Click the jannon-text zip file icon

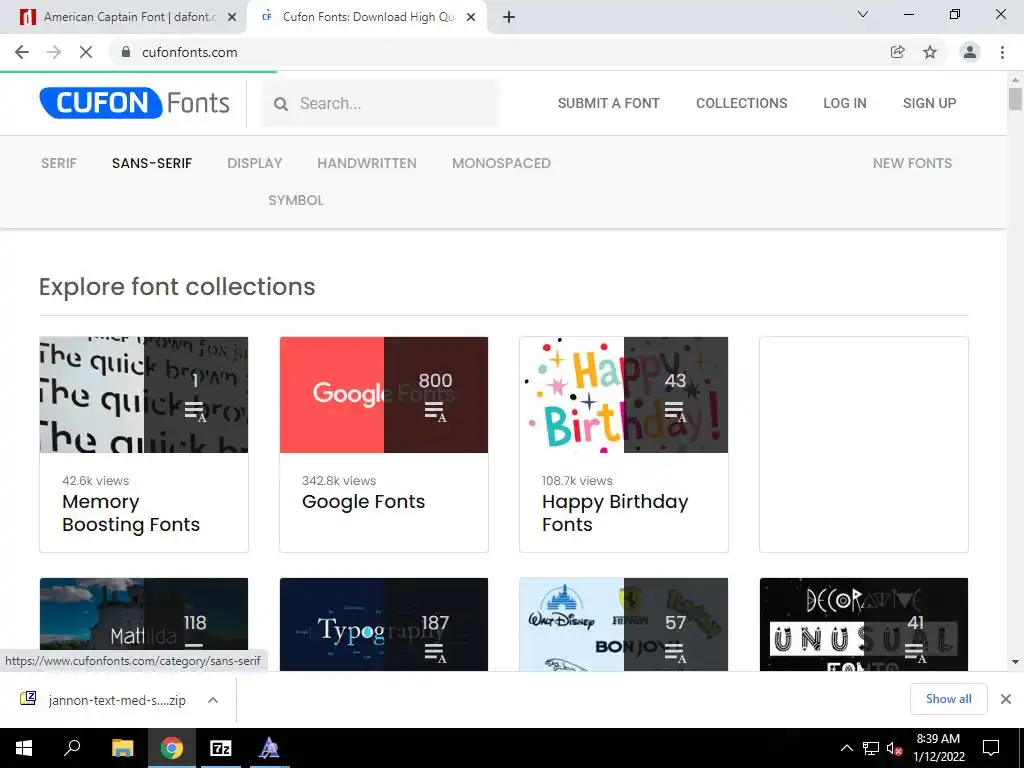click(x=28, y=699)
